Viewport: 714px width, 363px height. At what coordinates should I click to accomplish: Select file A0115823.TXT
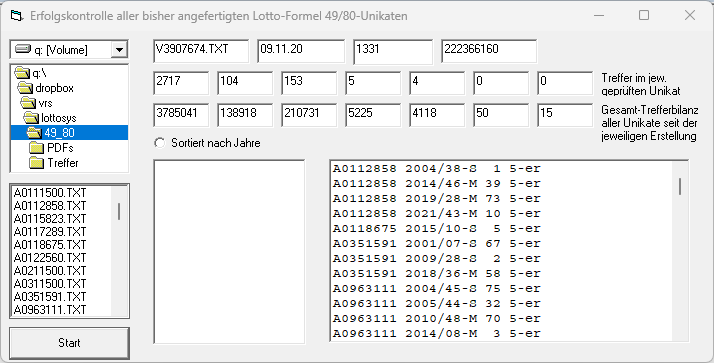[x=62, y=219]
